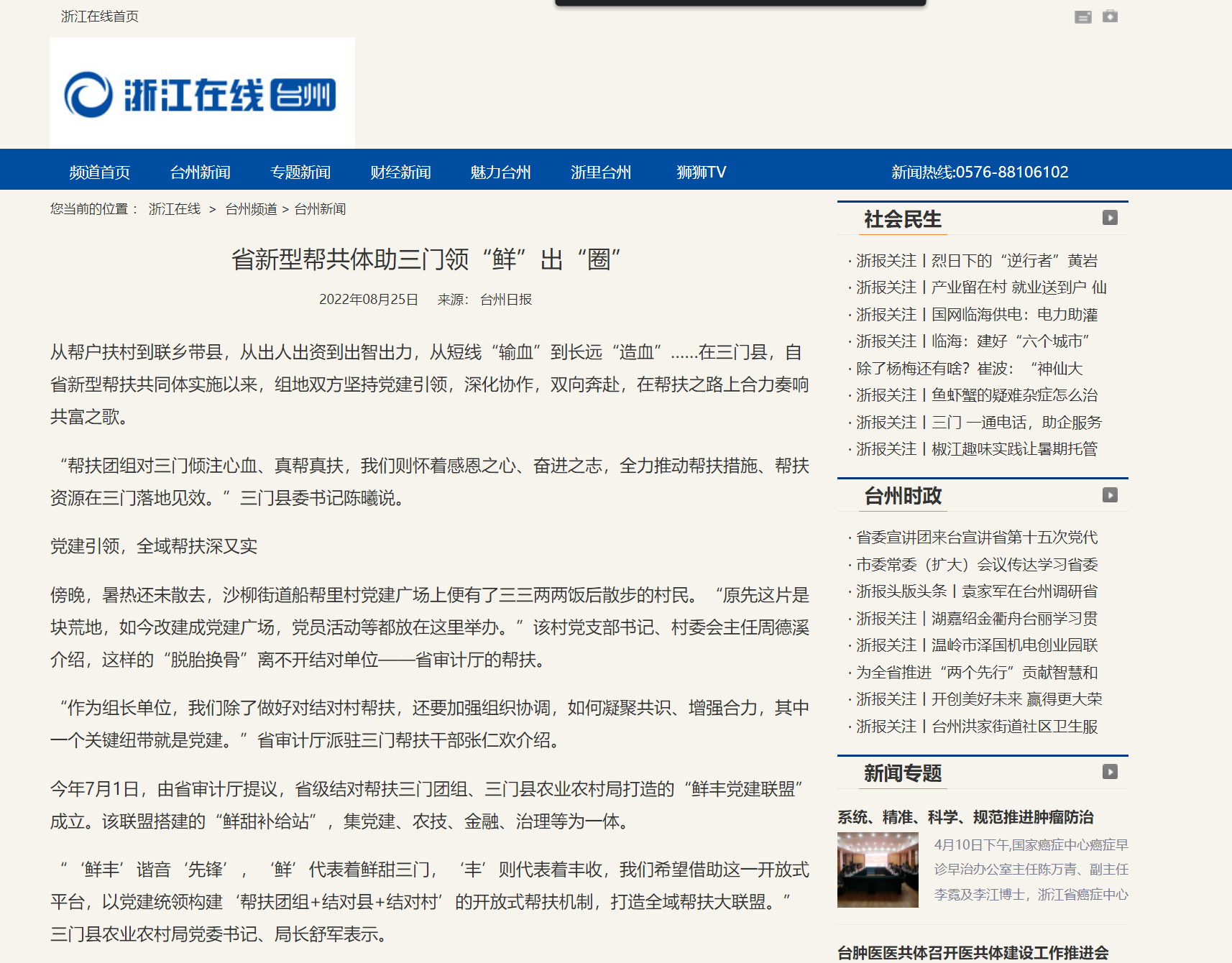
Task: Open the 频道首页 menu item
Action: pos(100,172)
